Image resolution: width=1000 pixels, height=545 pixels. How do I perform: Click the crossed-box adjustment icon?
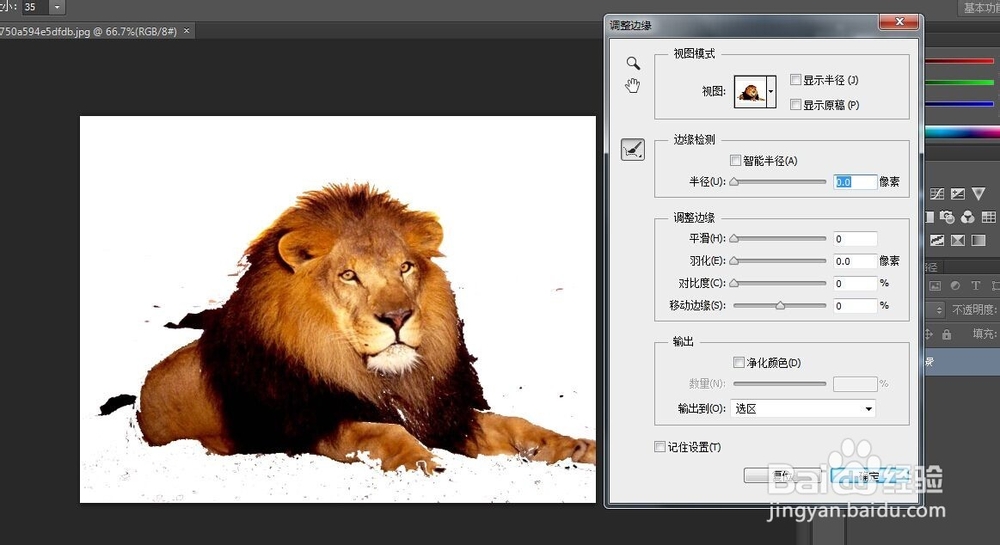click(958, 240)
